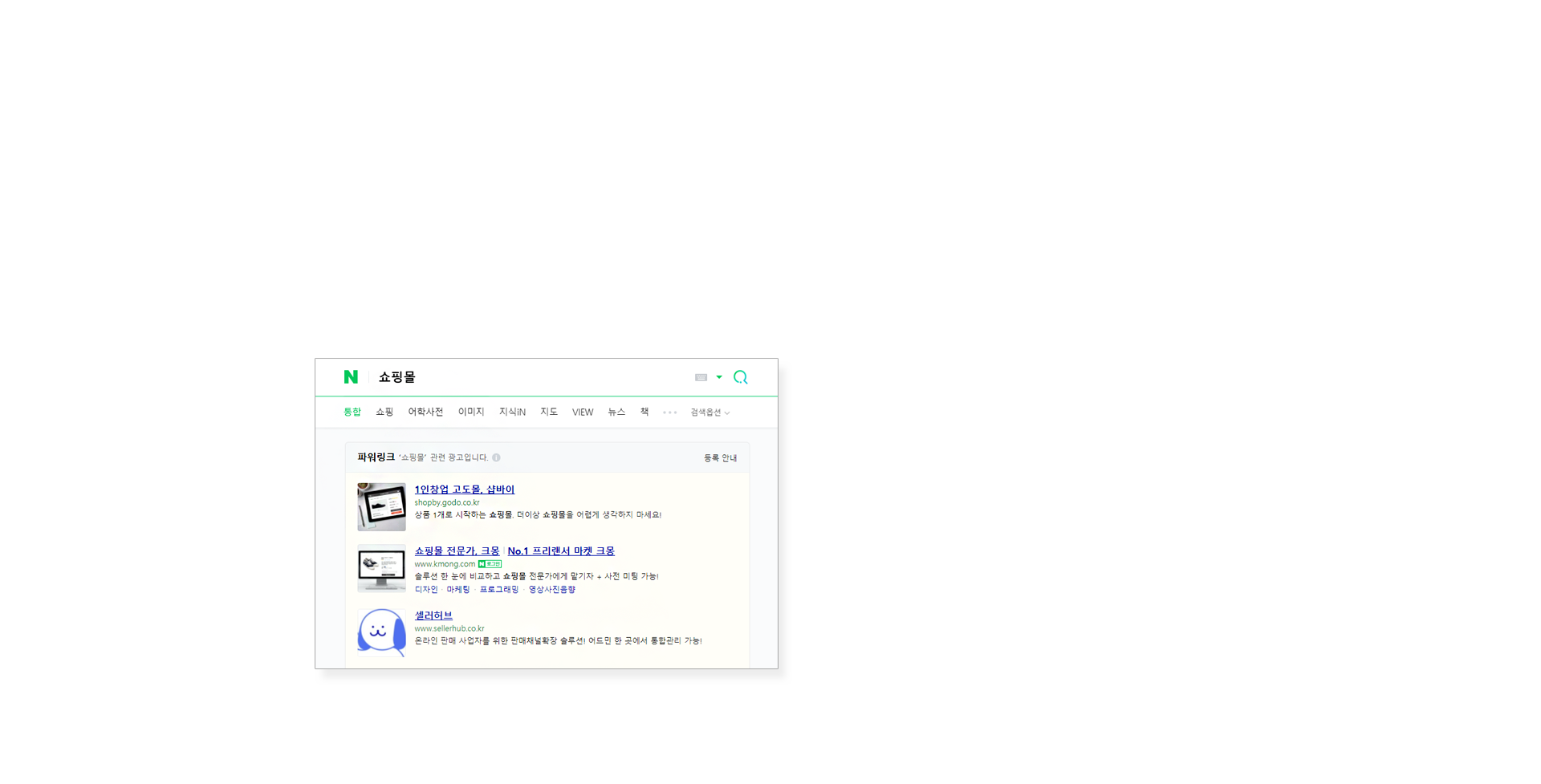Click the Naver login badge by kmong.com
Screen dimensions: 1541x784
tap(490, 564)
